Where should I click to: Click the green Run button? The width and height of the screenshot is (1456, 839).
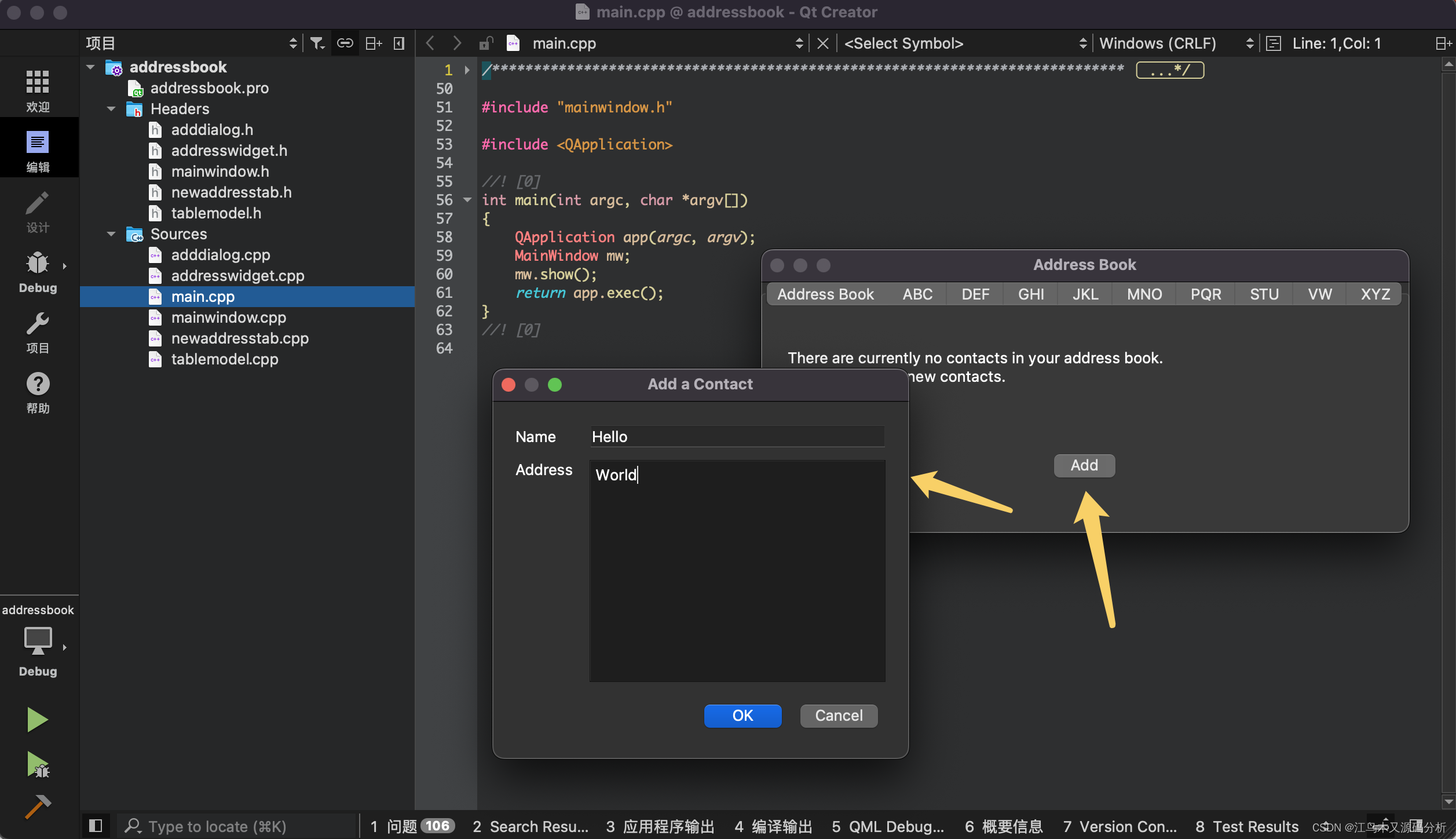coord(37,720)
